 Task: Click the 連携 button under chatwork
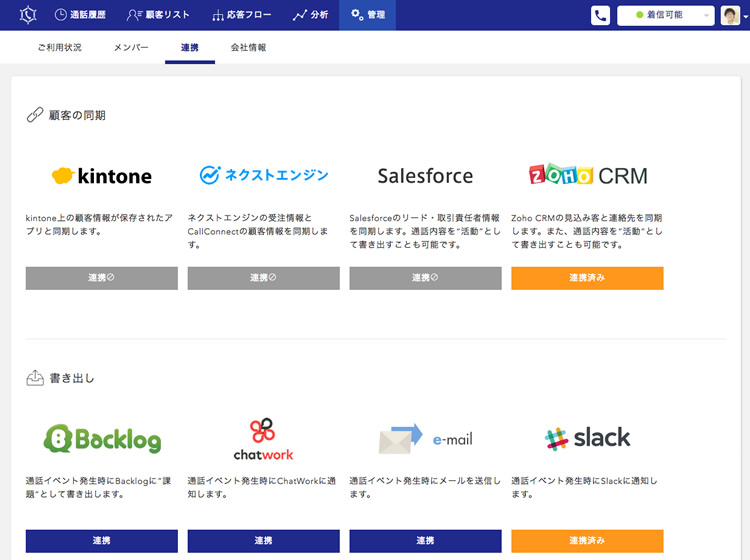pyautogui.click(x=264, y=541)
